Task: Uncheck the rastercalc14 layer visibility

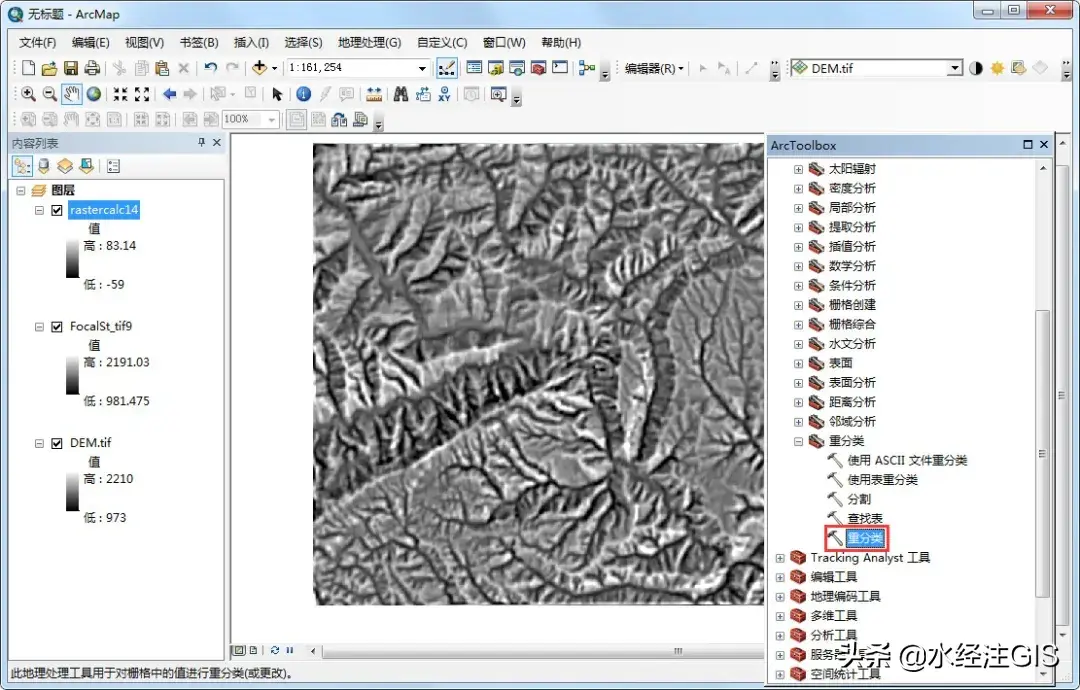Action: (x=57, y=210)
